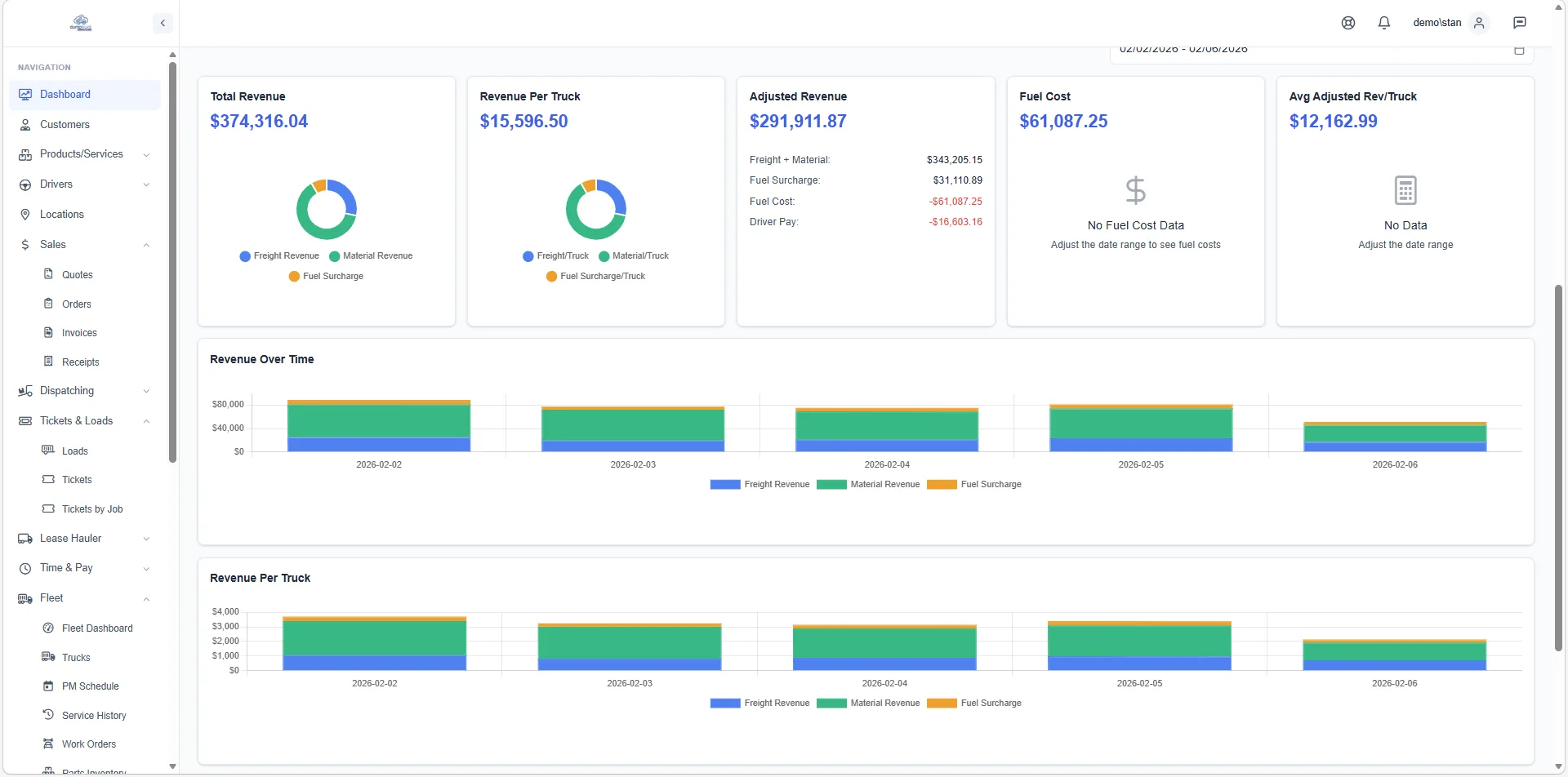Screen dimensions: 1568x777
Task: Click the sidebar collapse back arrow
Action: (x=163, y=23)
